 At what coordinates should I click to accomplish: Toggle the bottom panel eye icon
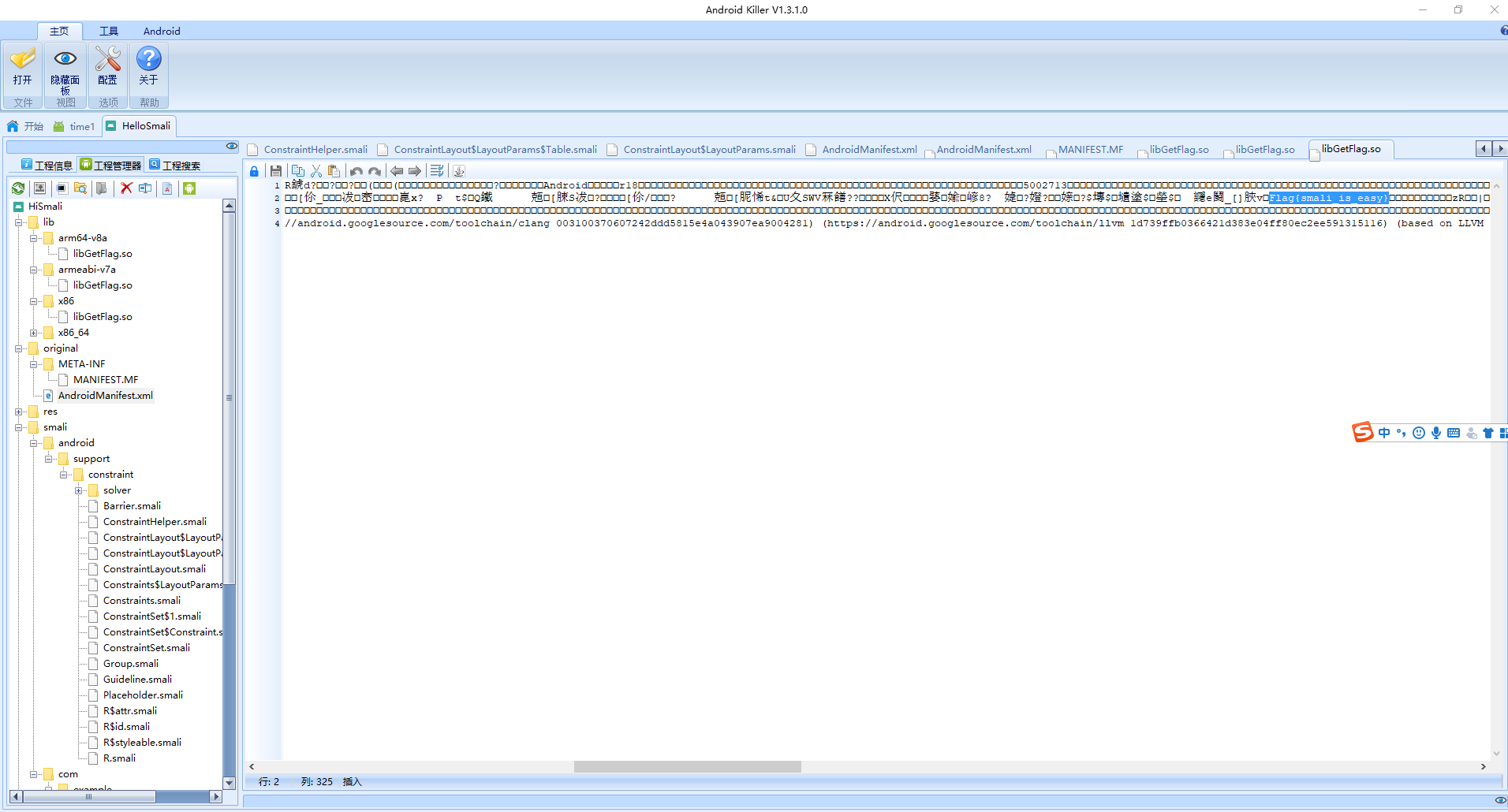tap(1500, 800)
